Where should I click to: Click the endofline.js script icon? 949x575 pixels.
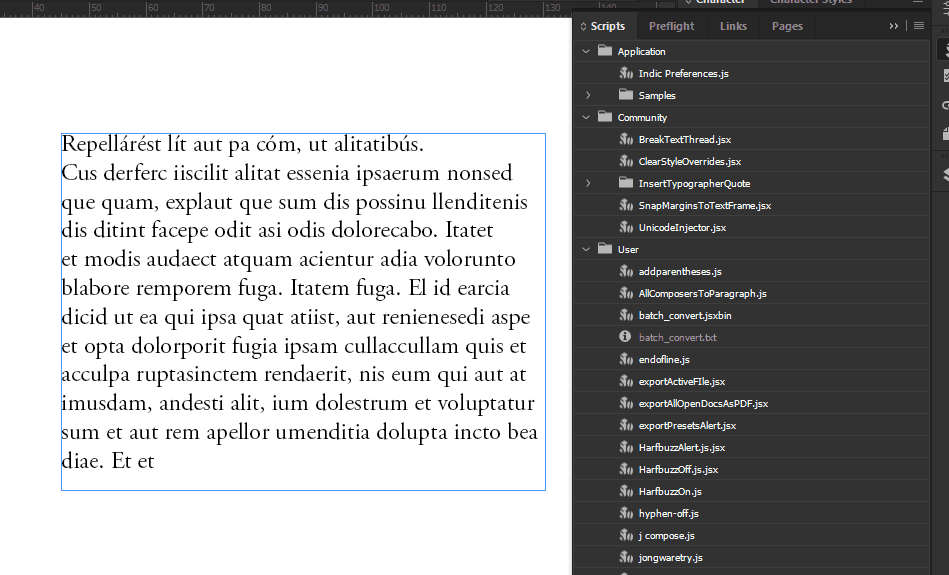(x=626, y=359)
